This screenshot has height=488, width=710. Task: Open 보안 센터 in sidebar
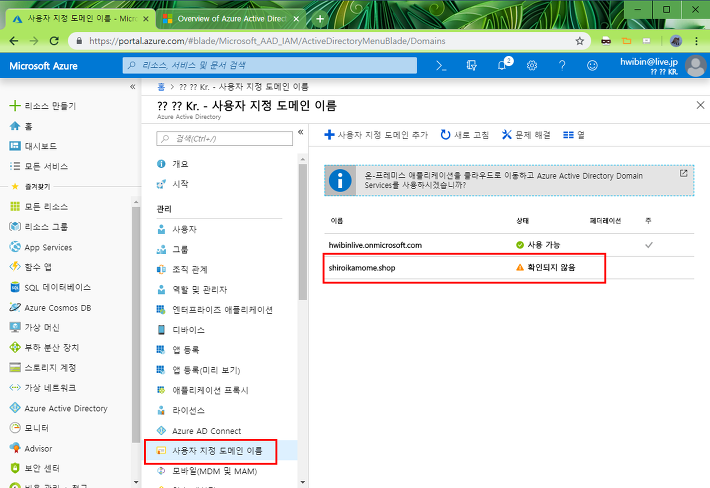point(35,468)
